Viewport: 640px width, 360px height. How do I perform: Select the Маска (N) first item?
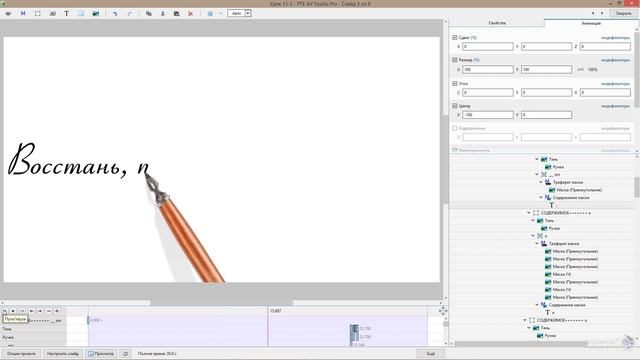click(562, 274)
